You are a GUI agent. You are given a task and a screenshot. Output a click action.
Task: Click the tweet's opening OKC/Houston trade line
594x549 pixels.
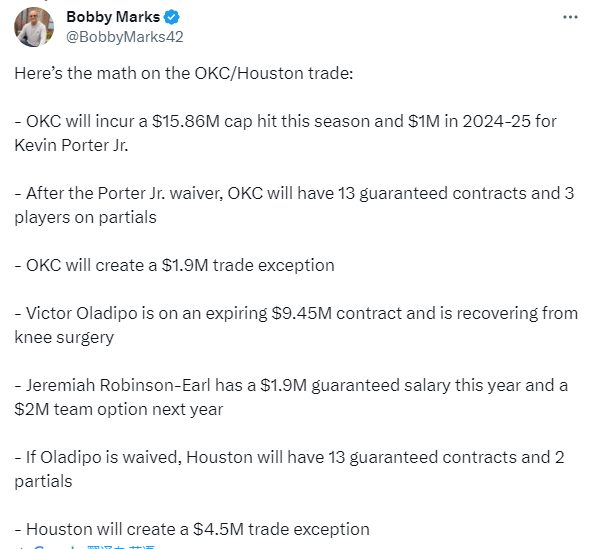pos(184,73)
